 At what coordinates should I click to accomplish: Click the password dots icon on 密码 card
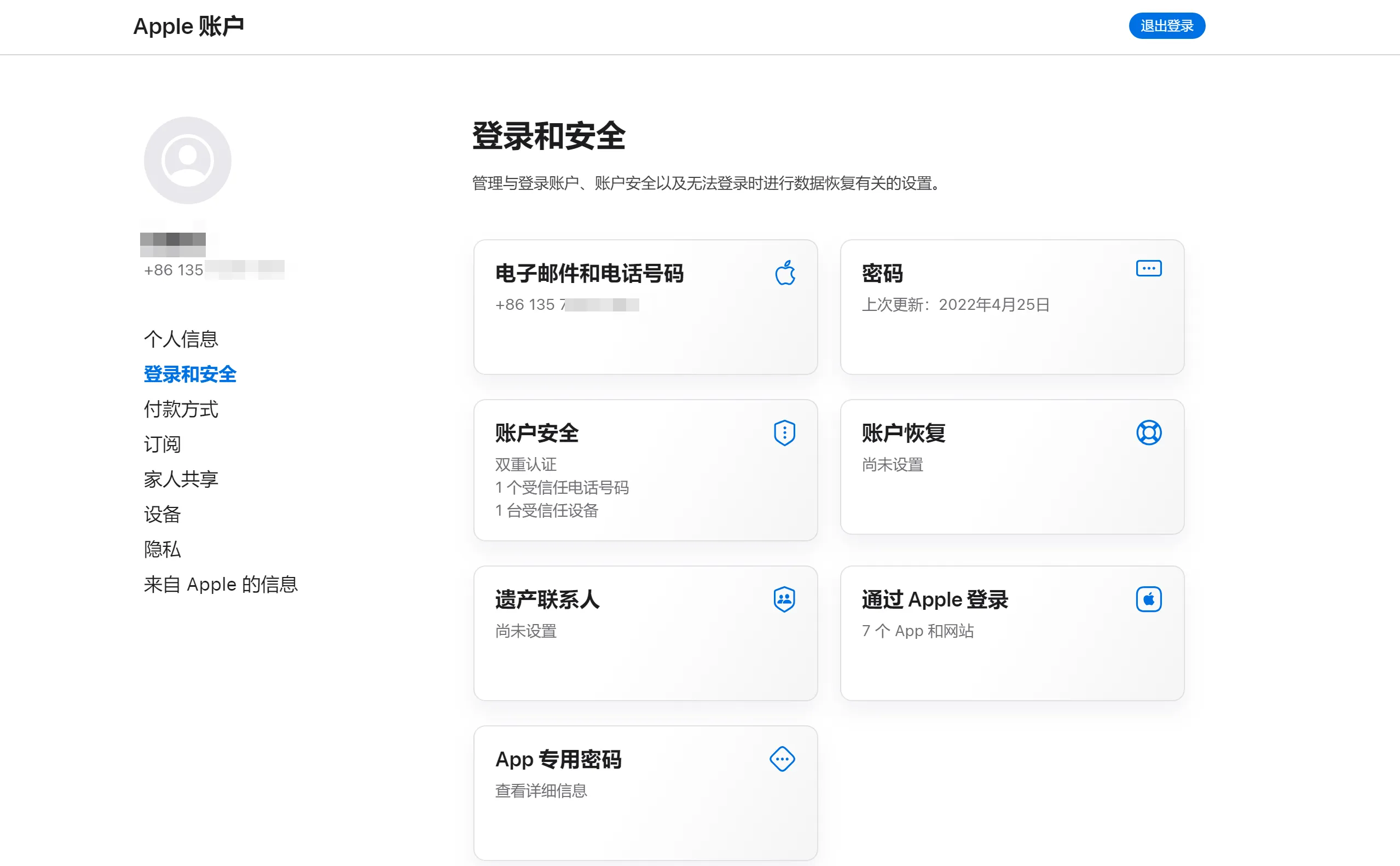(1149, 269)
